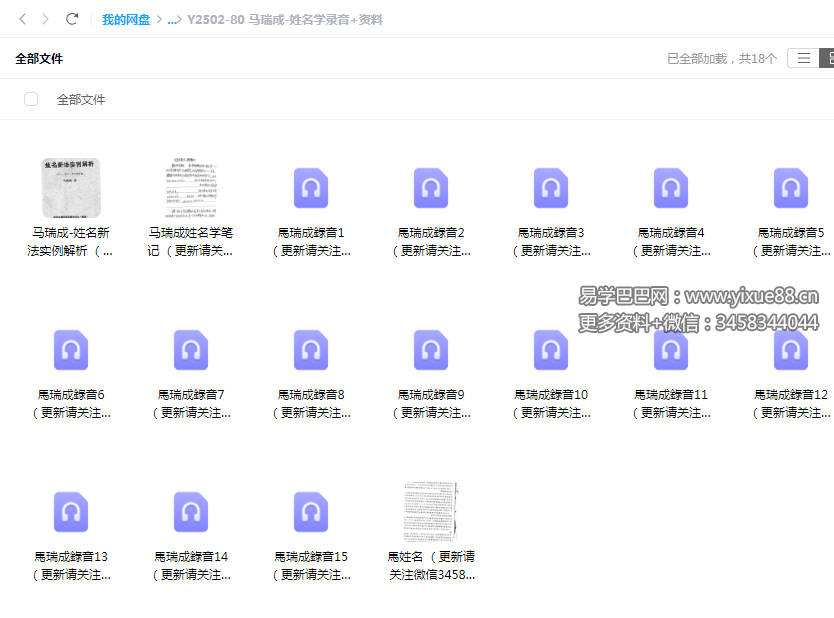834x618 pixels.
Task: Open audio file 馬瑞成録音13
Action: 70,512
